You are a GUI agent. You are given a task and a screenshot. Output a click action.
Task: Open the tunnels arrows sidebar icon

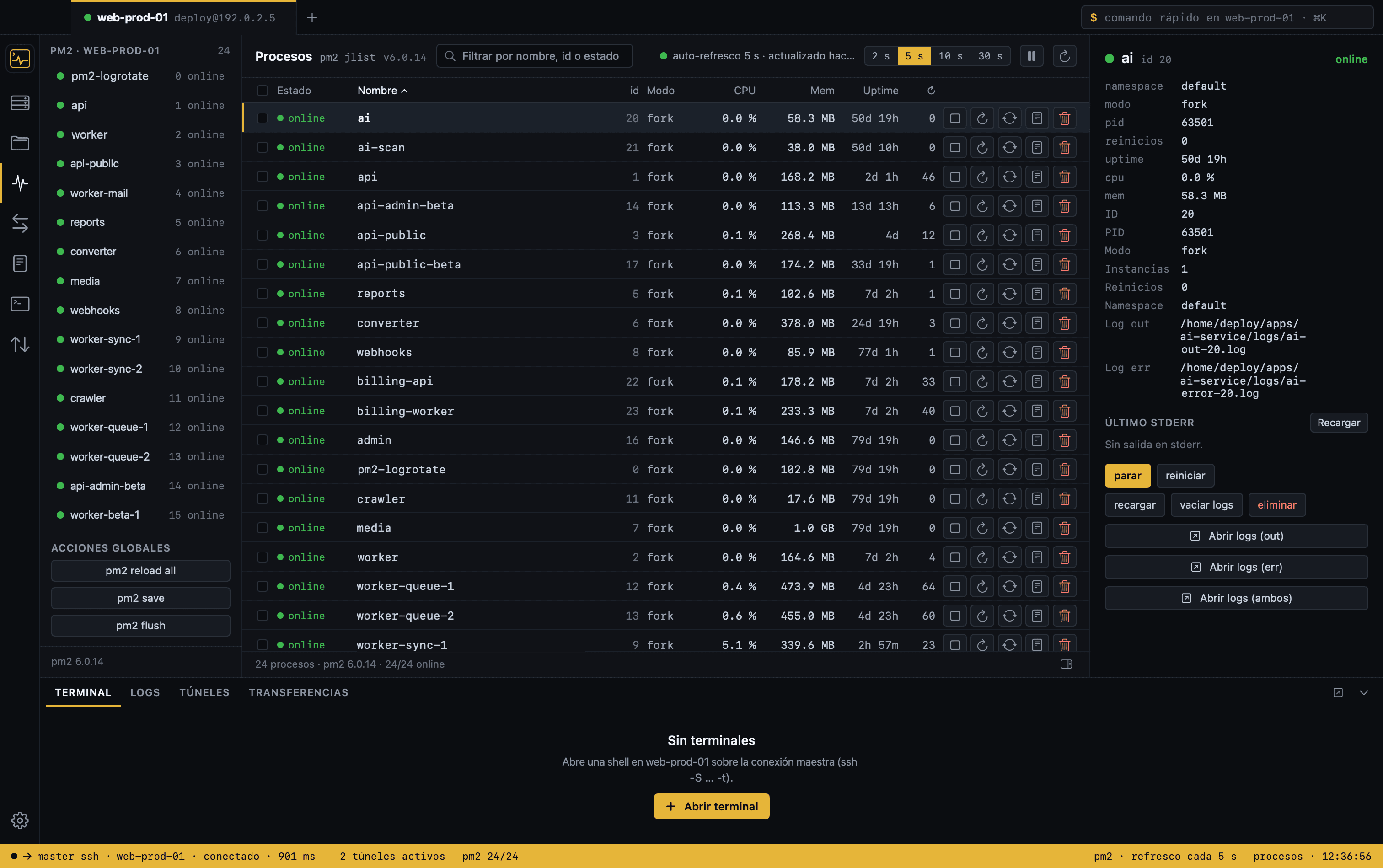pyautogui.click(x=20, y=223)
